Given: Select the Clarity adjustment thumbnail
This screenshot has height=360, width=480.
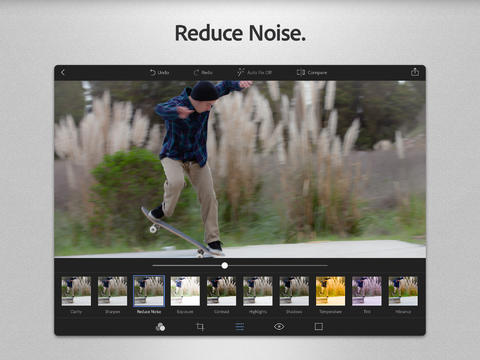Looking at the screenshot, I should pyautogui.click(x=76, y=291).
